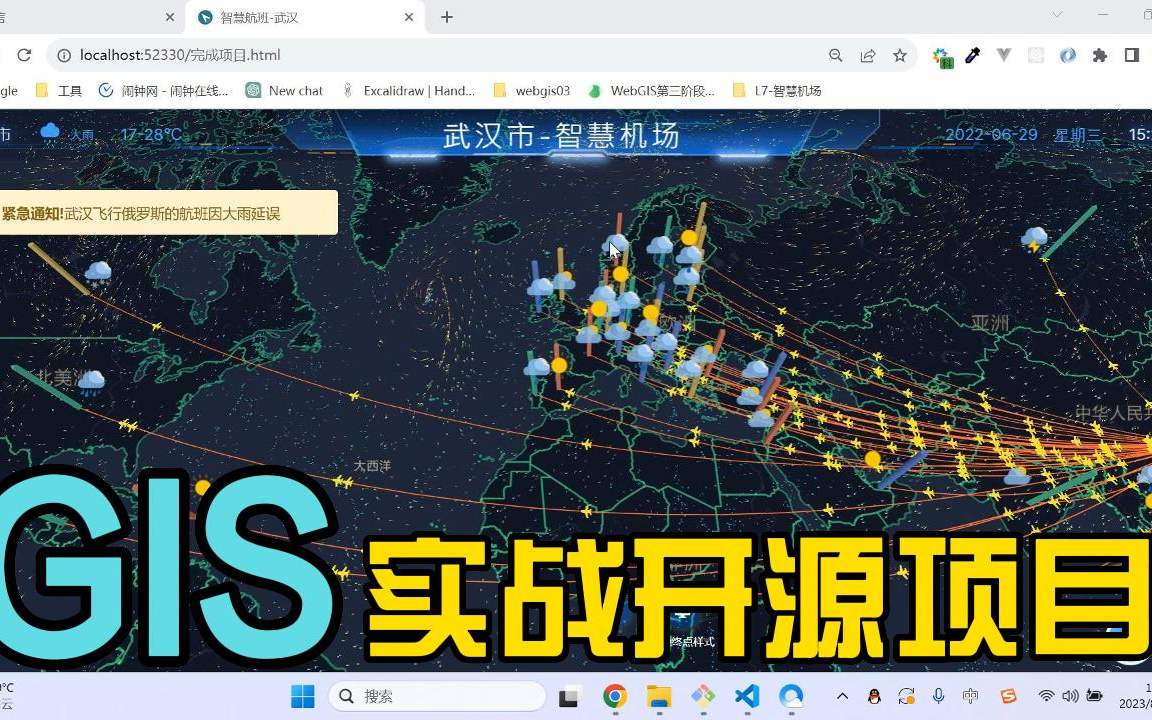Toggle the microphone icon in the taskbar
1152x720 pixels.
coord(938,696)
